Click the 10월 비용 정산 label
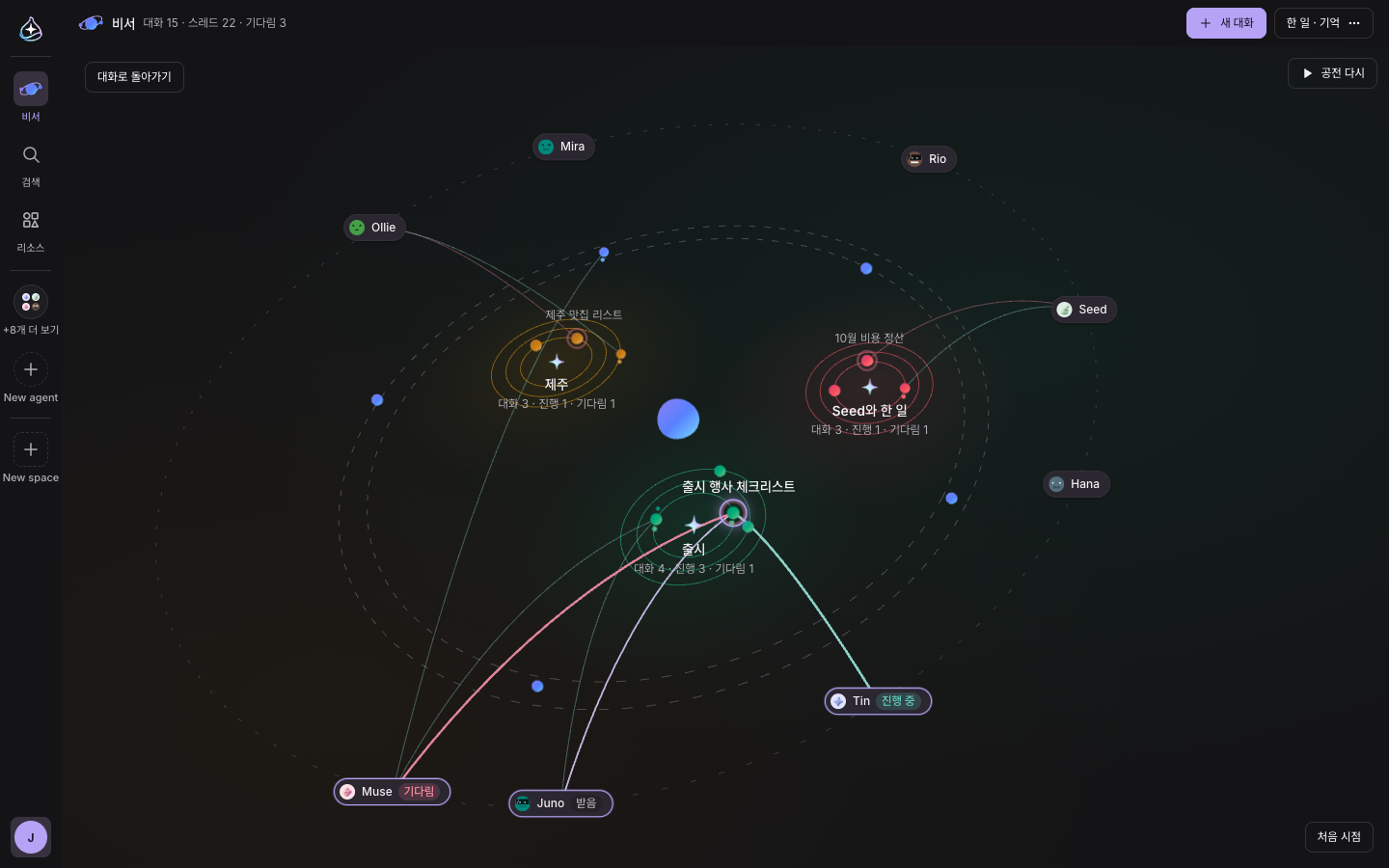 (869, 339)
